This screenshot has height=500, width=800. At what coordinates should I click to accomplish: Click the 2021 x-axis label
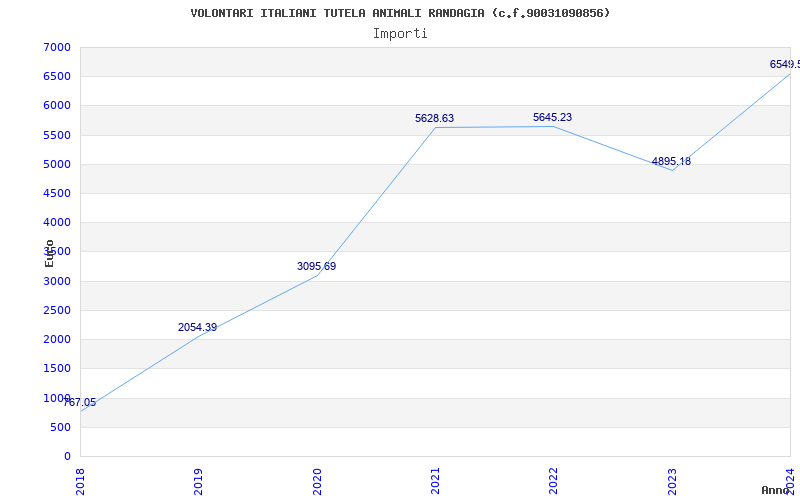435,481
